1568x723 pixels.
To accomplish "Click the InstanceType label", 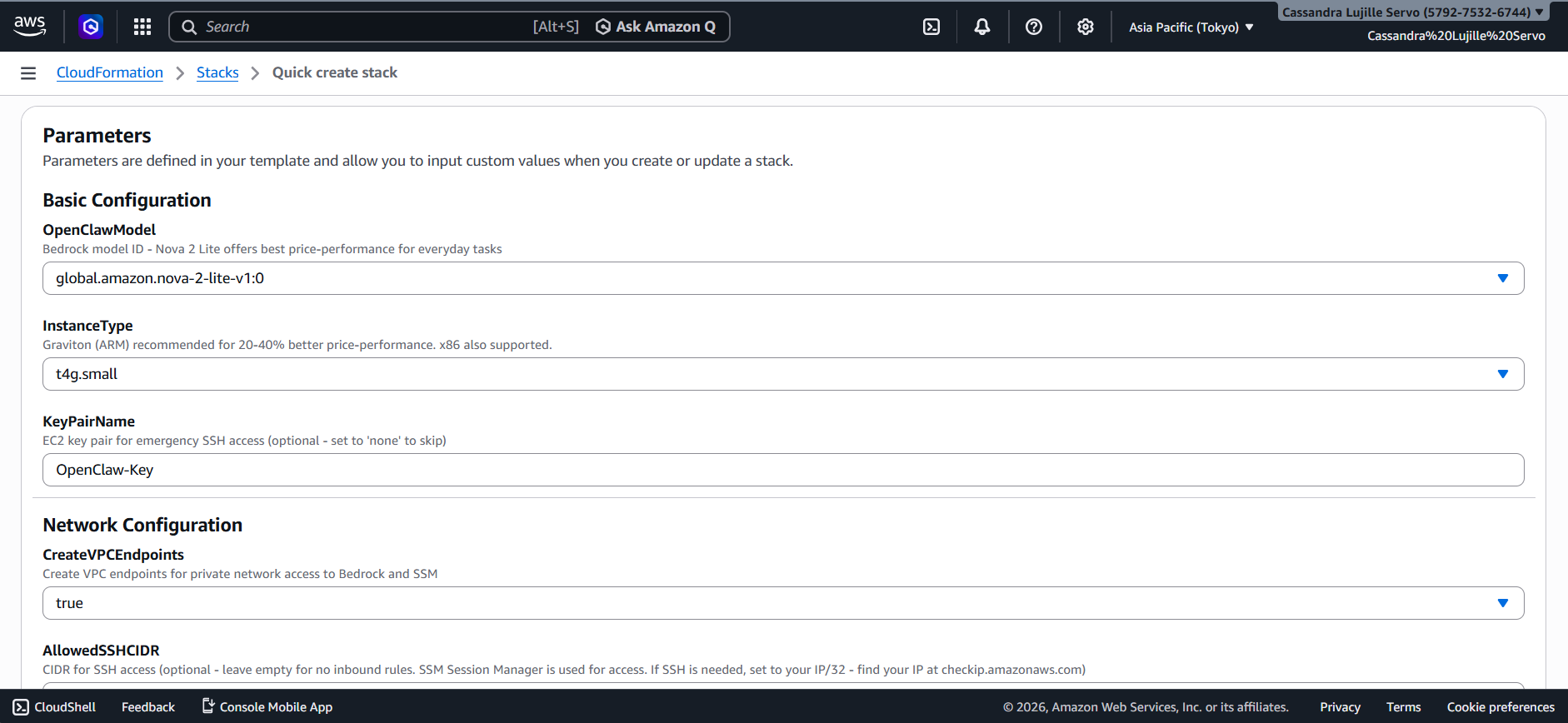I will click(x=87, y=326).
